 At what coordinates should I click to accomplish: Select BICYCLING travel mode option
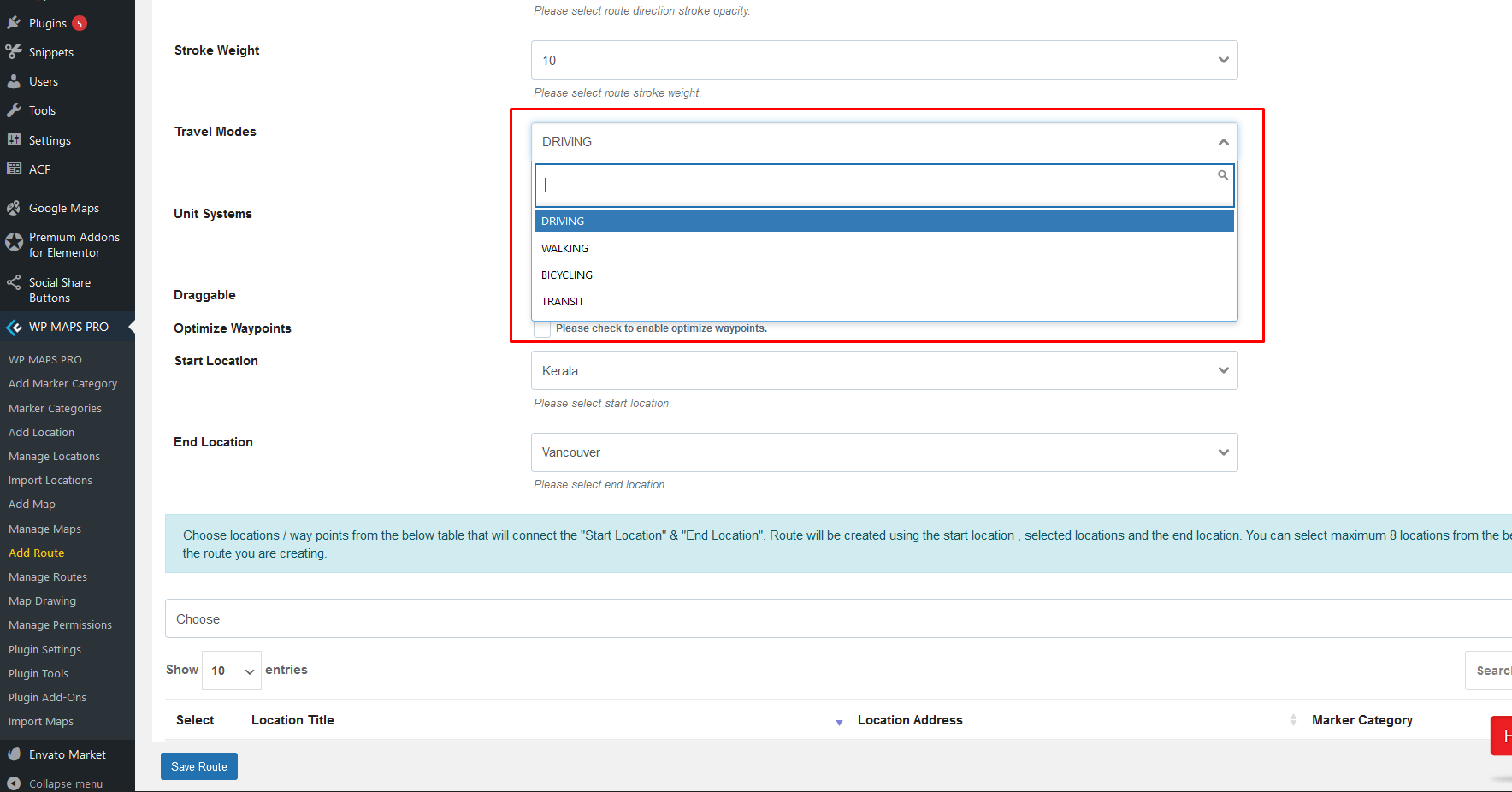[x=884, y=275]
